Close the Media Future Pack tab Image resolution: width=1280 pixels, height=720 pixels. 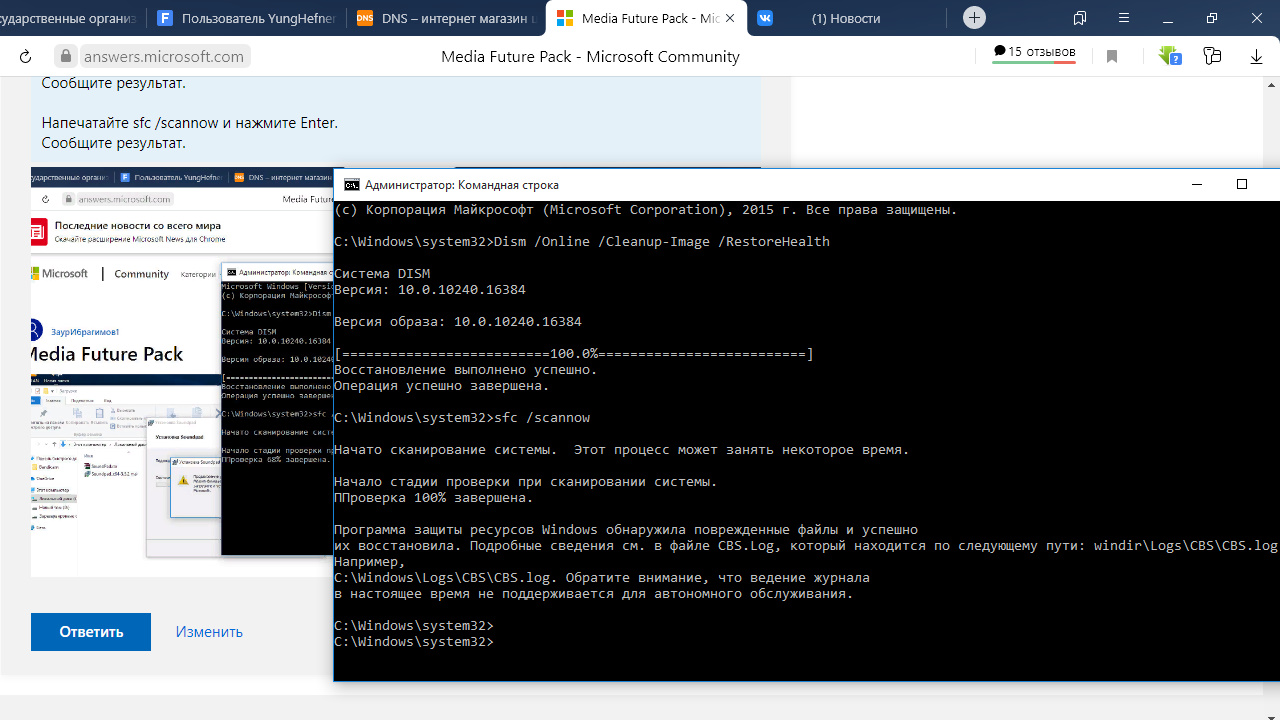point(730,18)
